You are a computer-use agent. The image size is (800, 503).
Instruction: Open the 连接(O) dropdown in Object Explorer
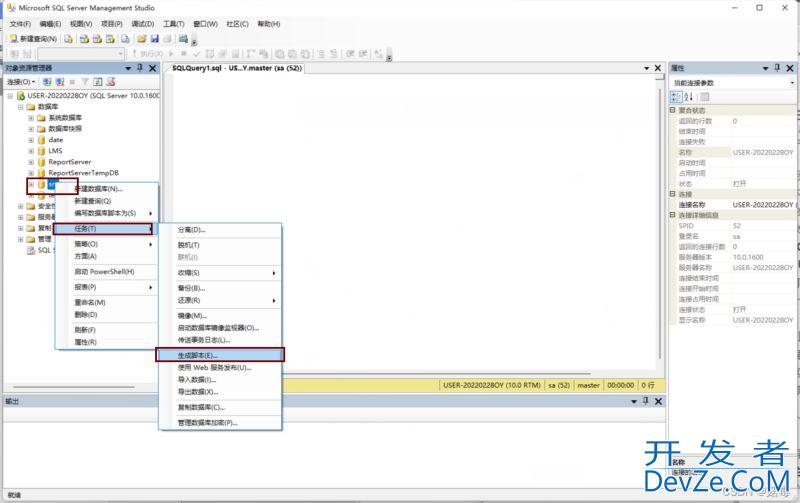pos(21,82)
